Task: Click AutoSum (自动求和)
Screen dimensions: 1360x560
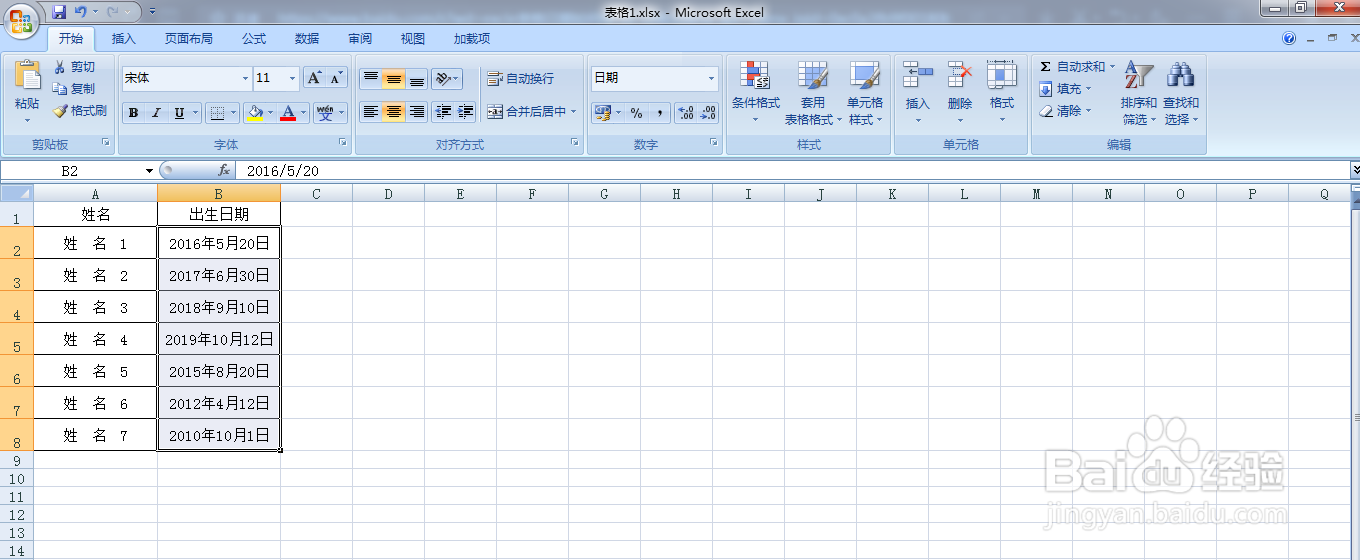Action: click(1078, 67)
